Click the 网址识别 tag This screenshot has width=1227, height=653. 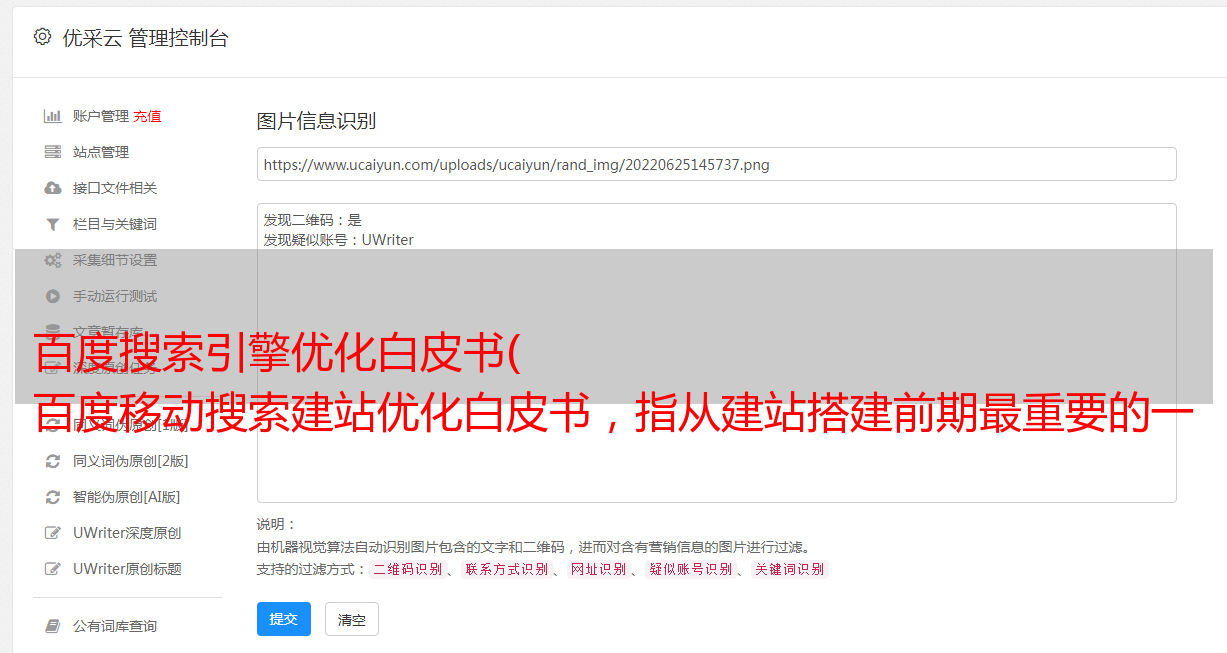tap(598, 569)
